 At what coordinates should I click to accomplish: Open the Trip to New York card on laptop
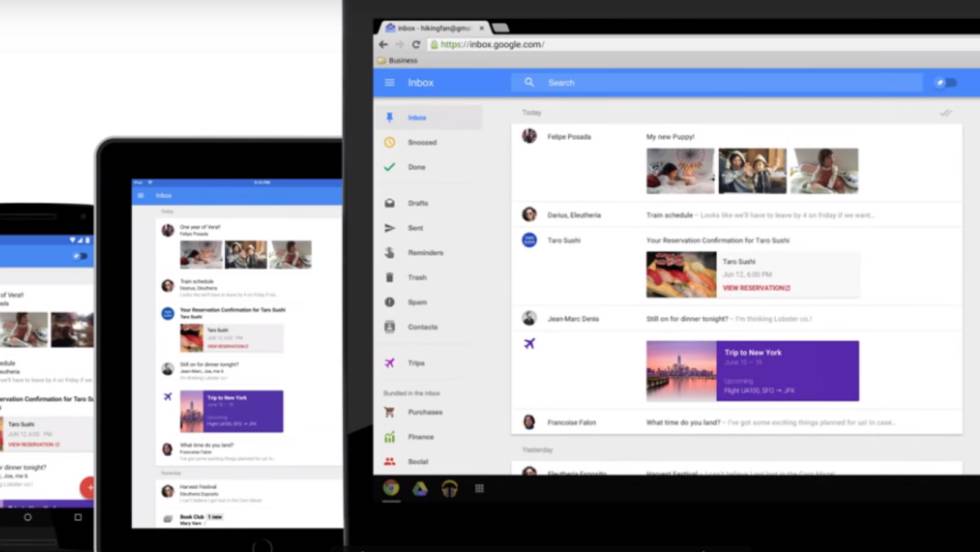(752, 371)
